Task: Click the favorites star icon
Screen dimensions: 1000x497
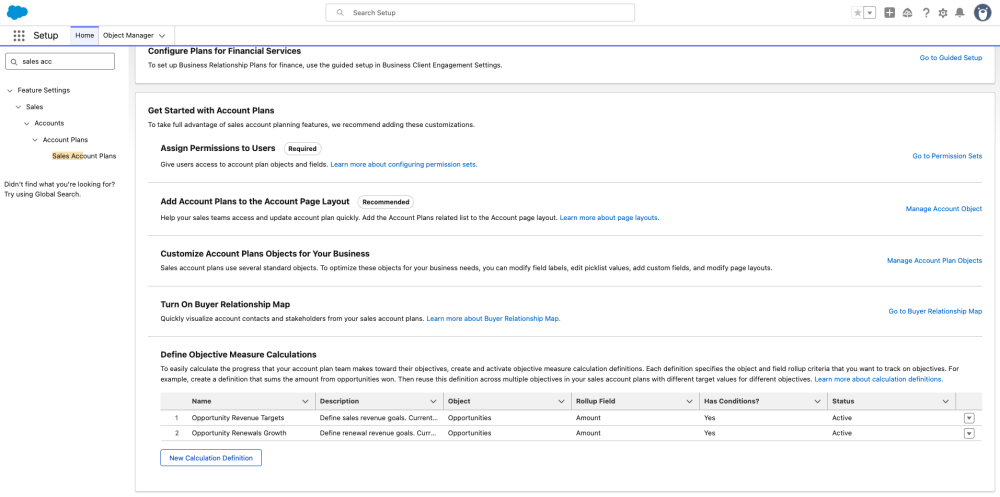Action: click(858, 13)
